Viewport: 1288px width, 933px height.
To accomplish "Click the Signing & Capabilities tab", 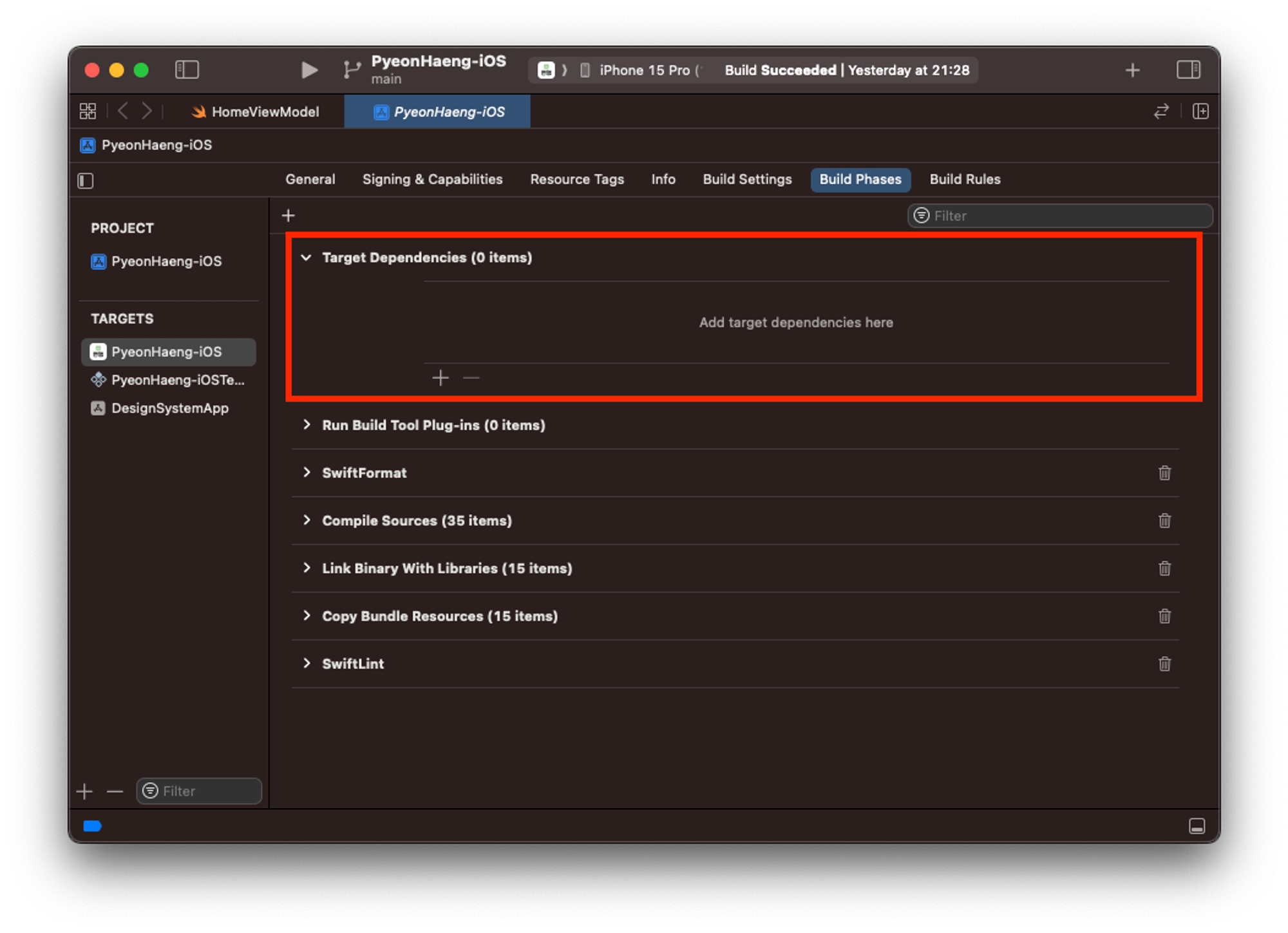I will point(432,180).
